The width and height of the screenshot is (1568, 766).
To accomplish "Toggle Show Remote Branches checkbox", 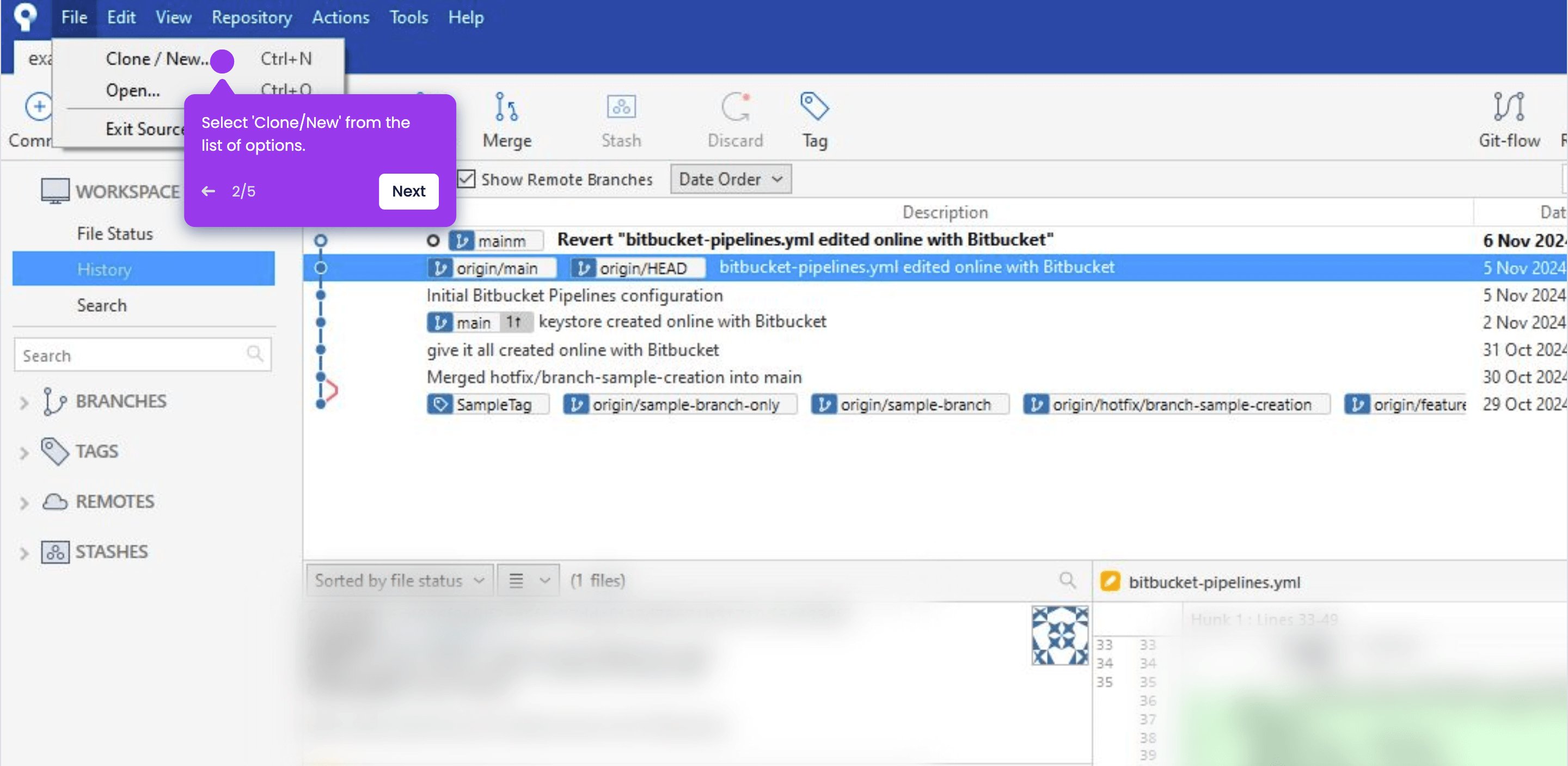I will 466,179.
